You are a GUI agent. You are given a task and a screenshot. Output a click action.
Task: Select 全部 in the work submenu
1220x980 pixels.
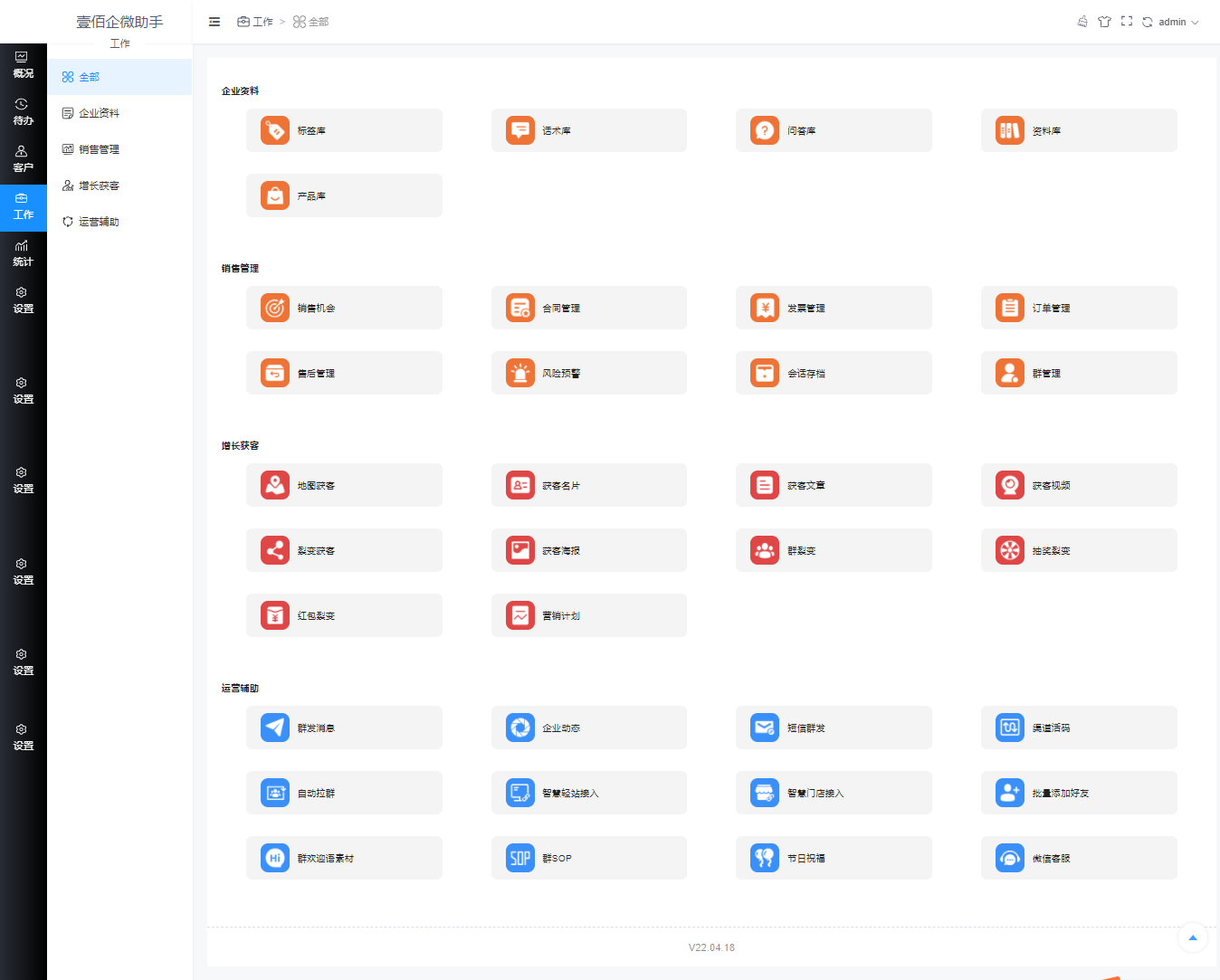(x=119, y=77)
